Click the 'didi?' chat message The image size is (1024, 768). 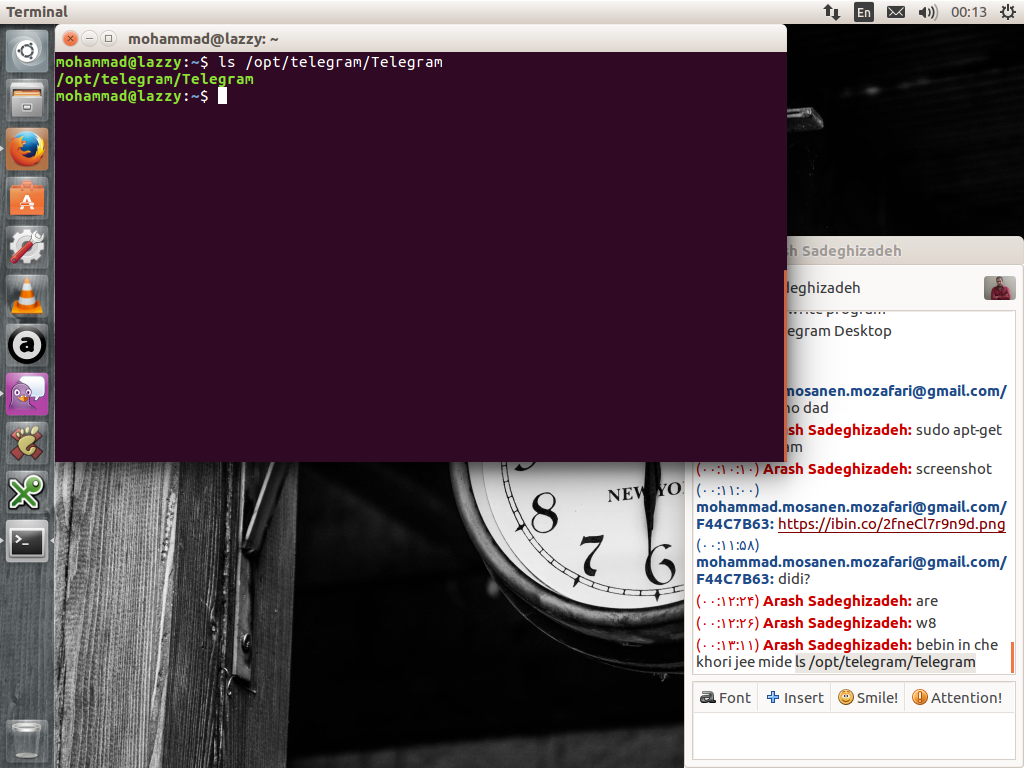pos(794,579)
